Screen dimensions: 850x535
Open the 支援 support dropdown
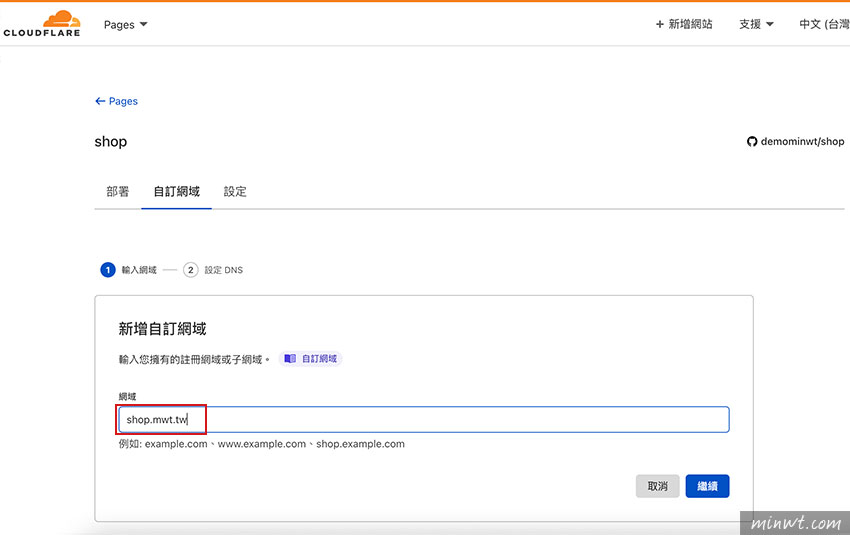pos(756,24)
